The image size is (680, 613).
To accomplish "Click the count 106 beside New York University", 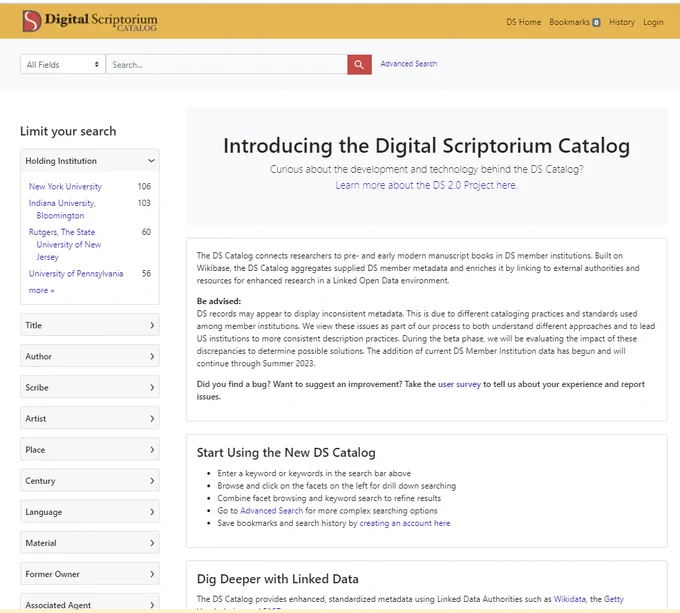I will pyautogui.click(x=144, y=186).
